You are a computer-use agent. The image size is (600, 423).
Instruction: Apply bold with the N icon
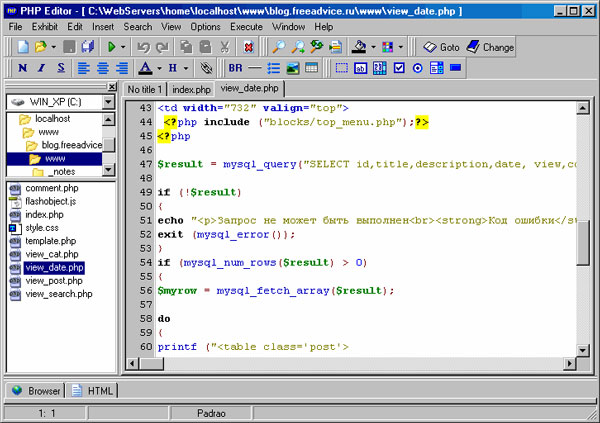coord(23,68)
